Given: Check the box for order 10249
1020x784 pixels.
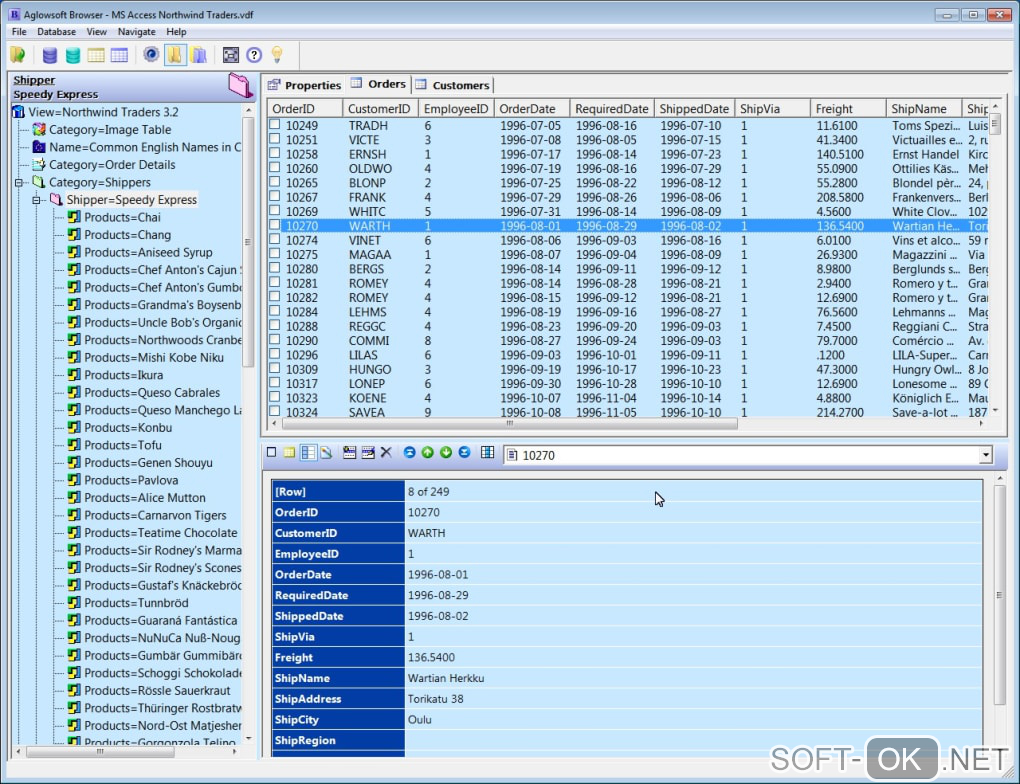Looking at the screenshot, I should pyautogui.click(x=275, y=126).
